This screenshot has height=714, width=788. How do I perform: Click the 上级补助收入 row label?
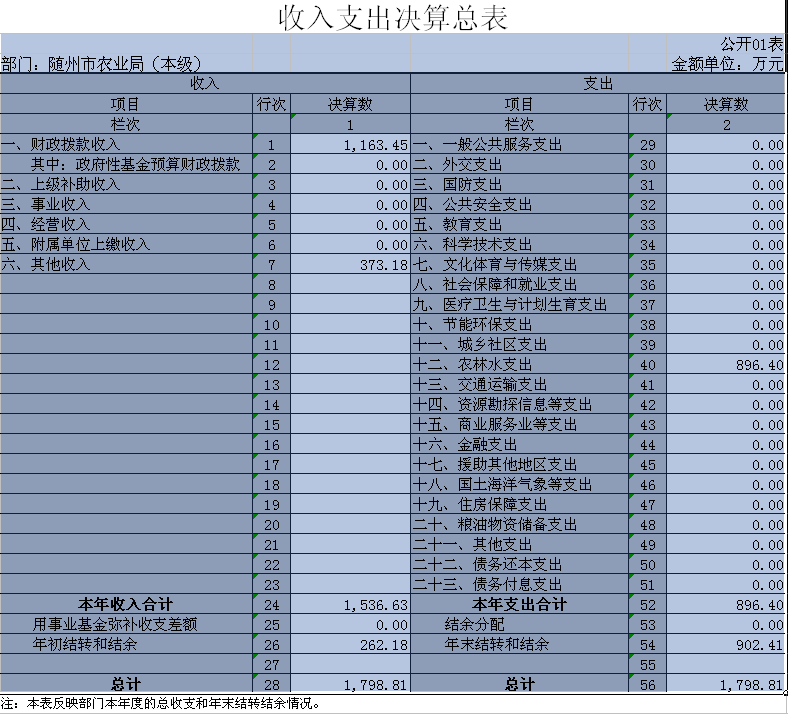61,185
